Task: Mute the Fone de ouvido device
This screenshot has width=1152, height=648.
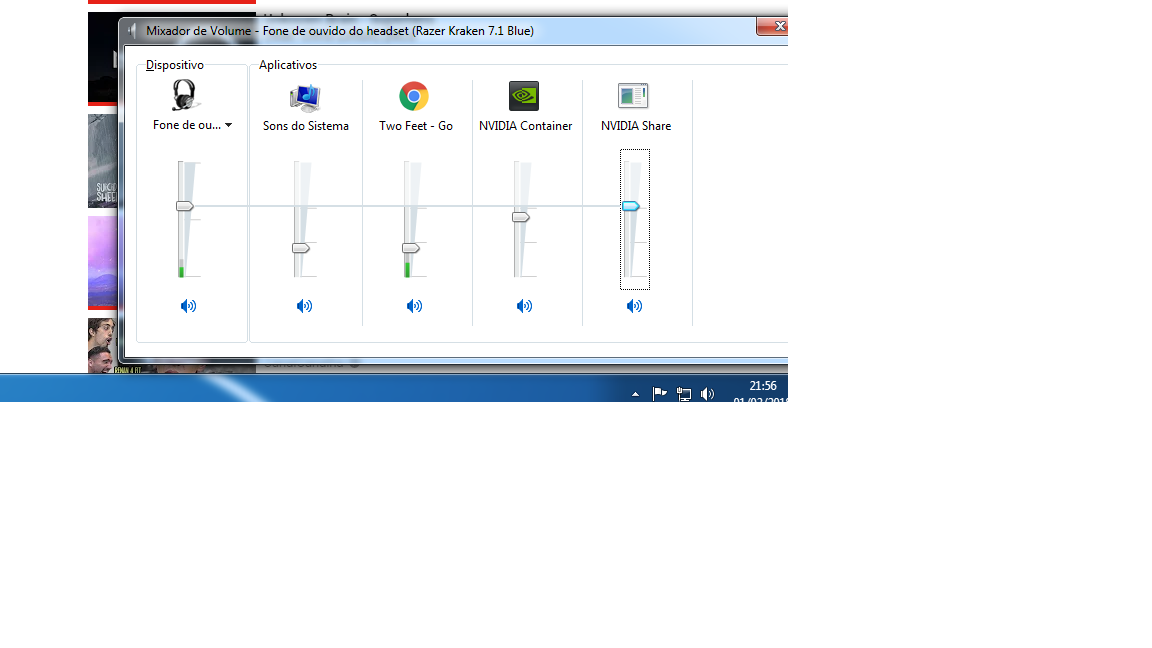Action: tap(189, 306)
